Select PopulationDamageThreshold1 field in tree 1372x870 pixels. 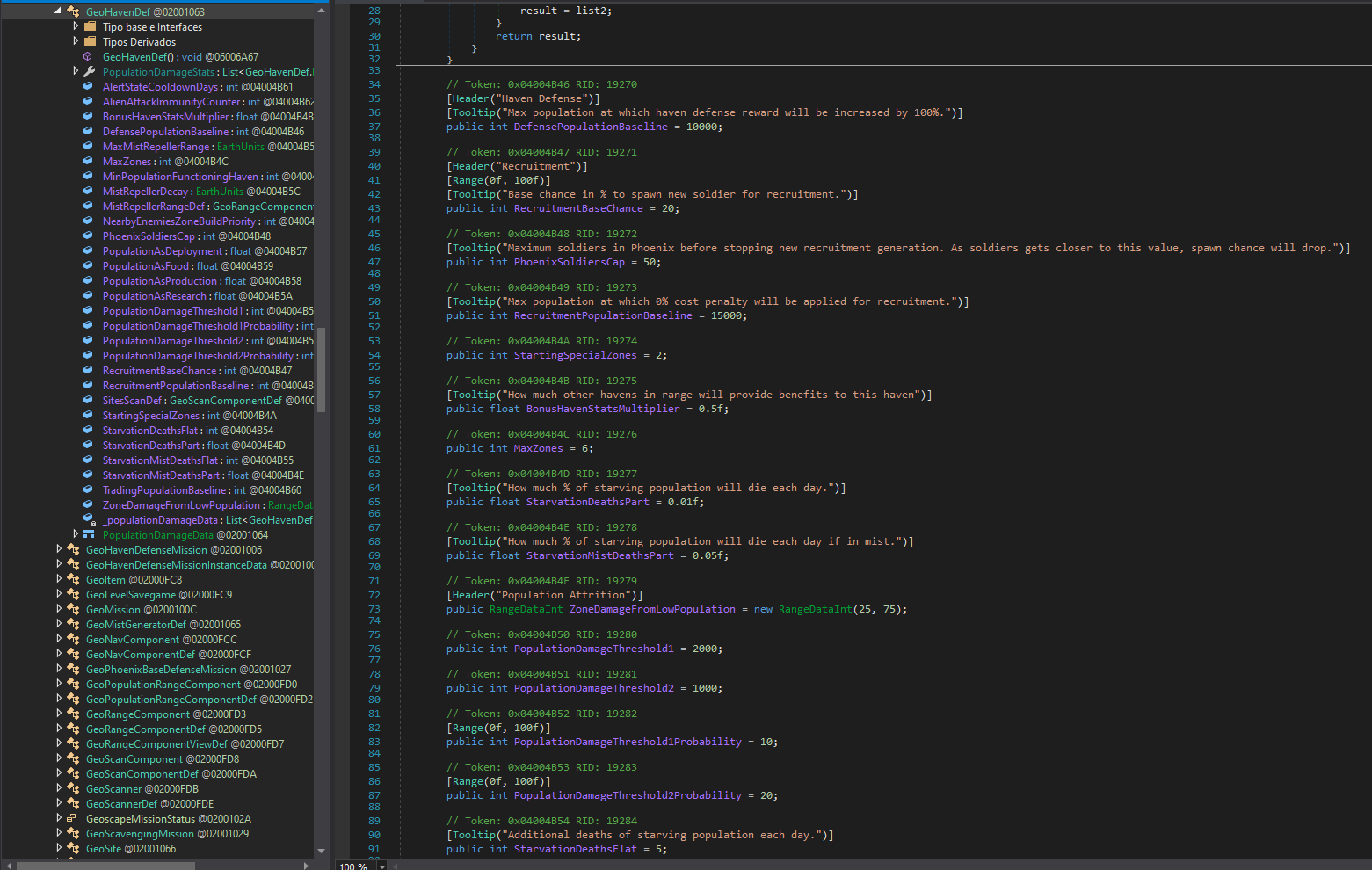coord(207,310)
